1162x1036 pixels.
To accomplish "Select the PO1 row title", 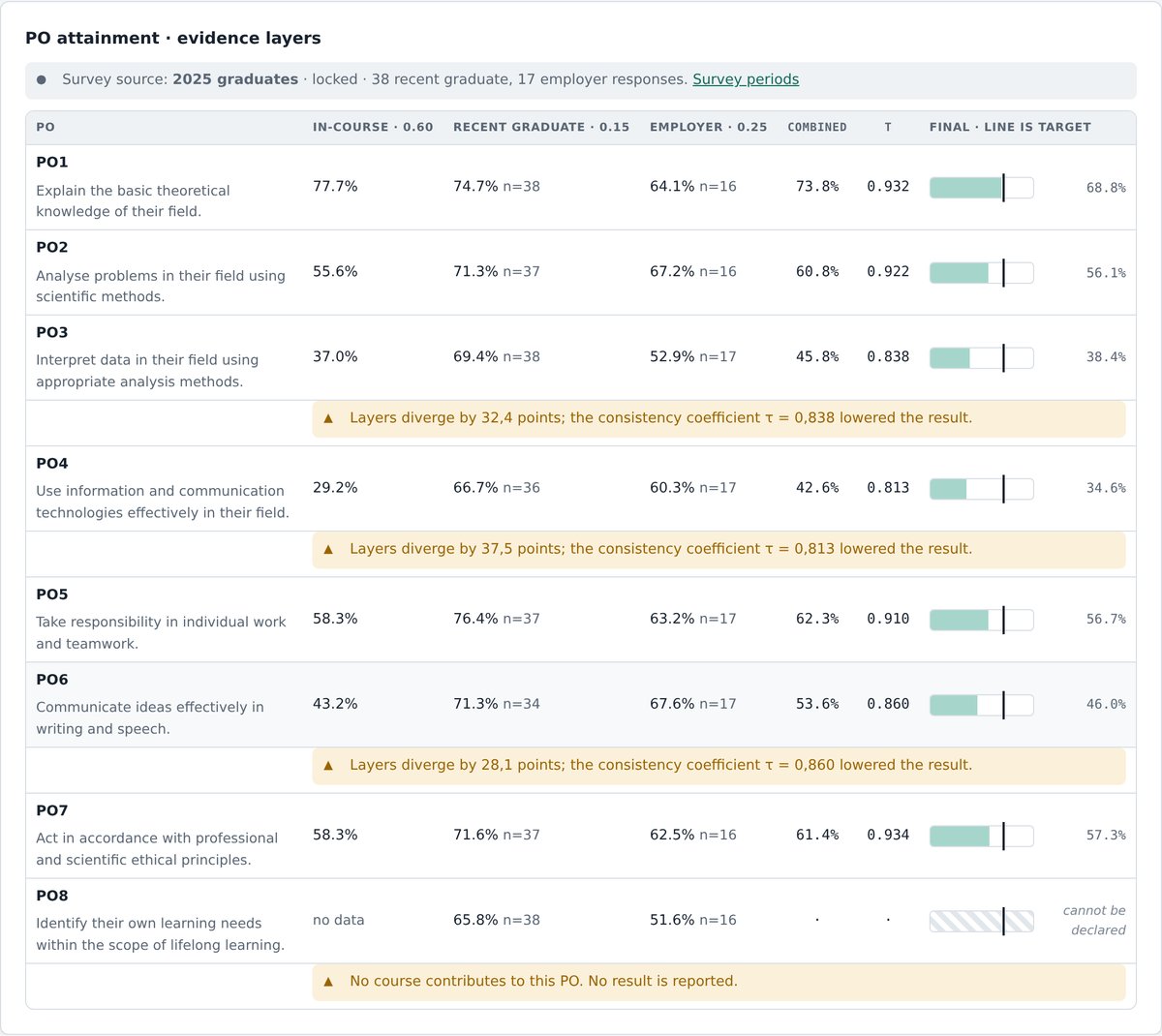I will pyautogui.click(x=52, y=162).
